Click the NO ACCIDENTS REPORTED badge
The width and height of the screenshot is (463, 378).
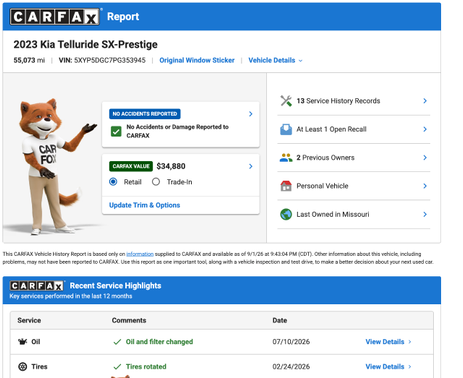145,114
